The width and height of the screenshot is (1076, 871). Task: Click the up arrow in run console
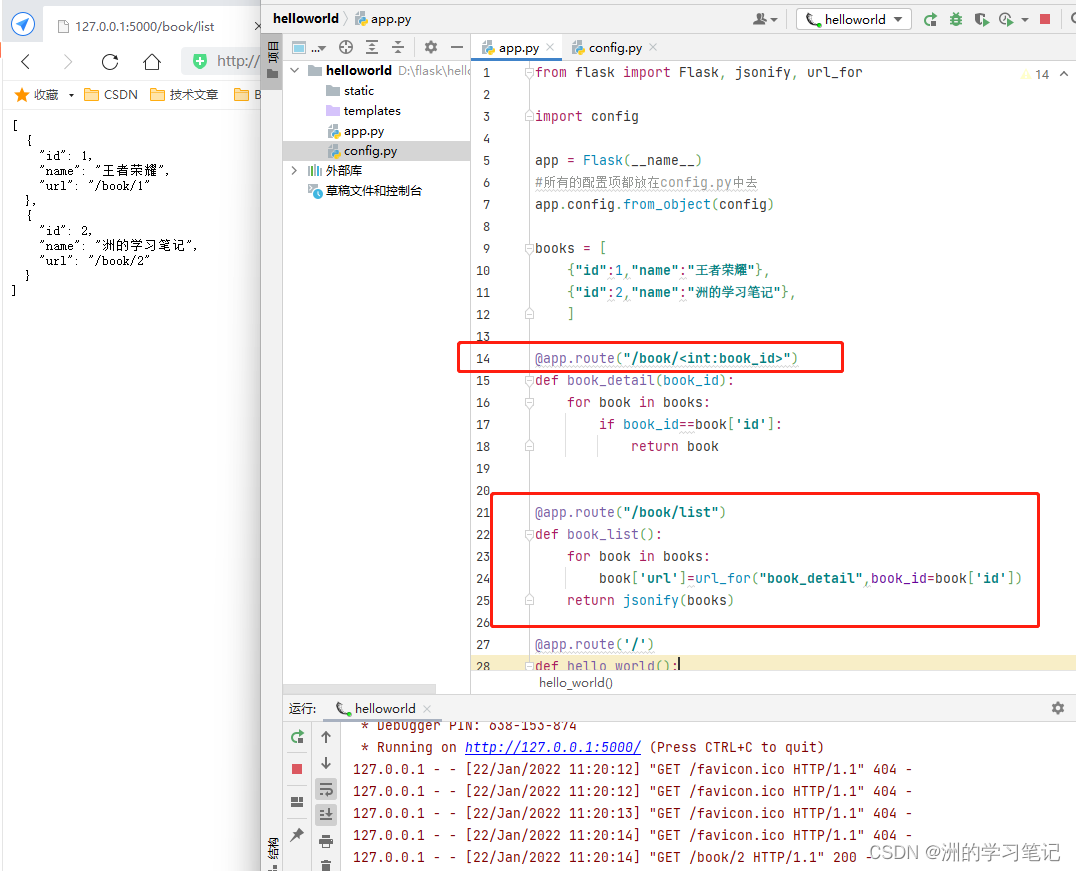point(326,737)
